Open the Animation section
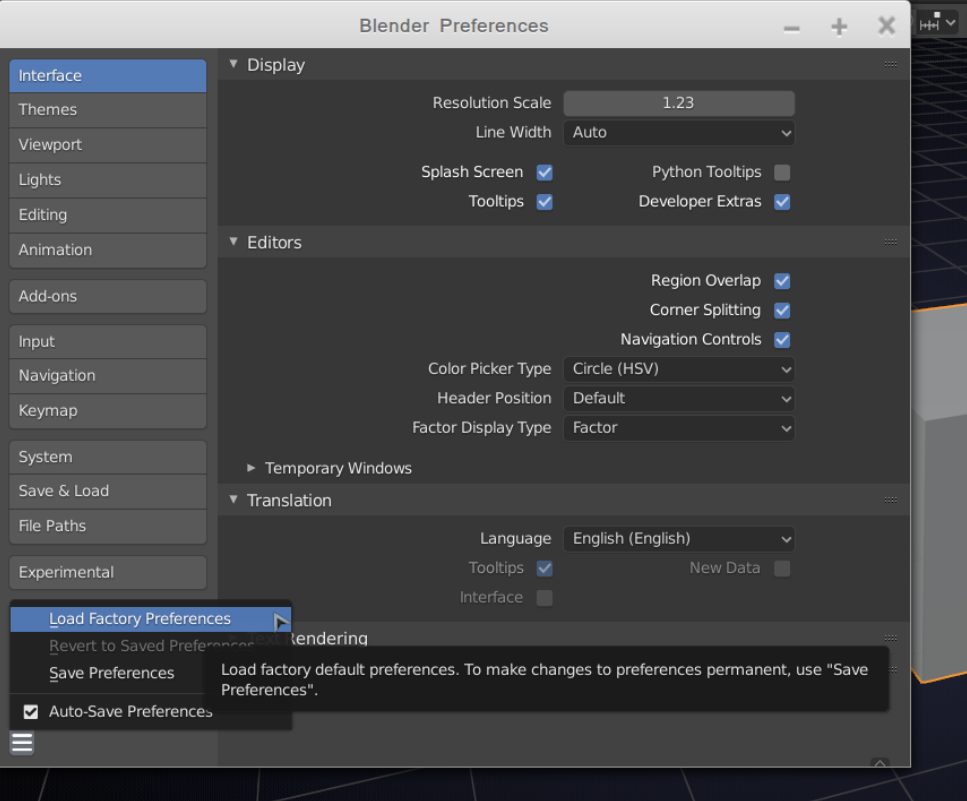 pos(108,250)
